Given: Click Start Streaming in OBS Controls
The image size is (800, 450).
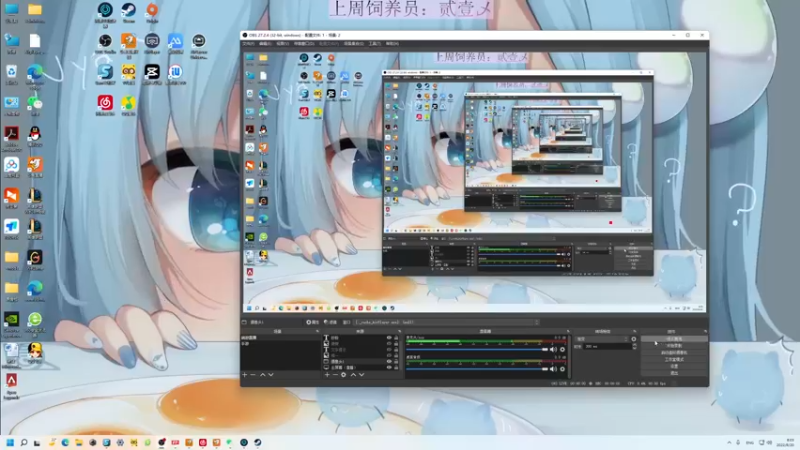Looking at the screenshot, I should pyautogui.click(x=673, y=339).
